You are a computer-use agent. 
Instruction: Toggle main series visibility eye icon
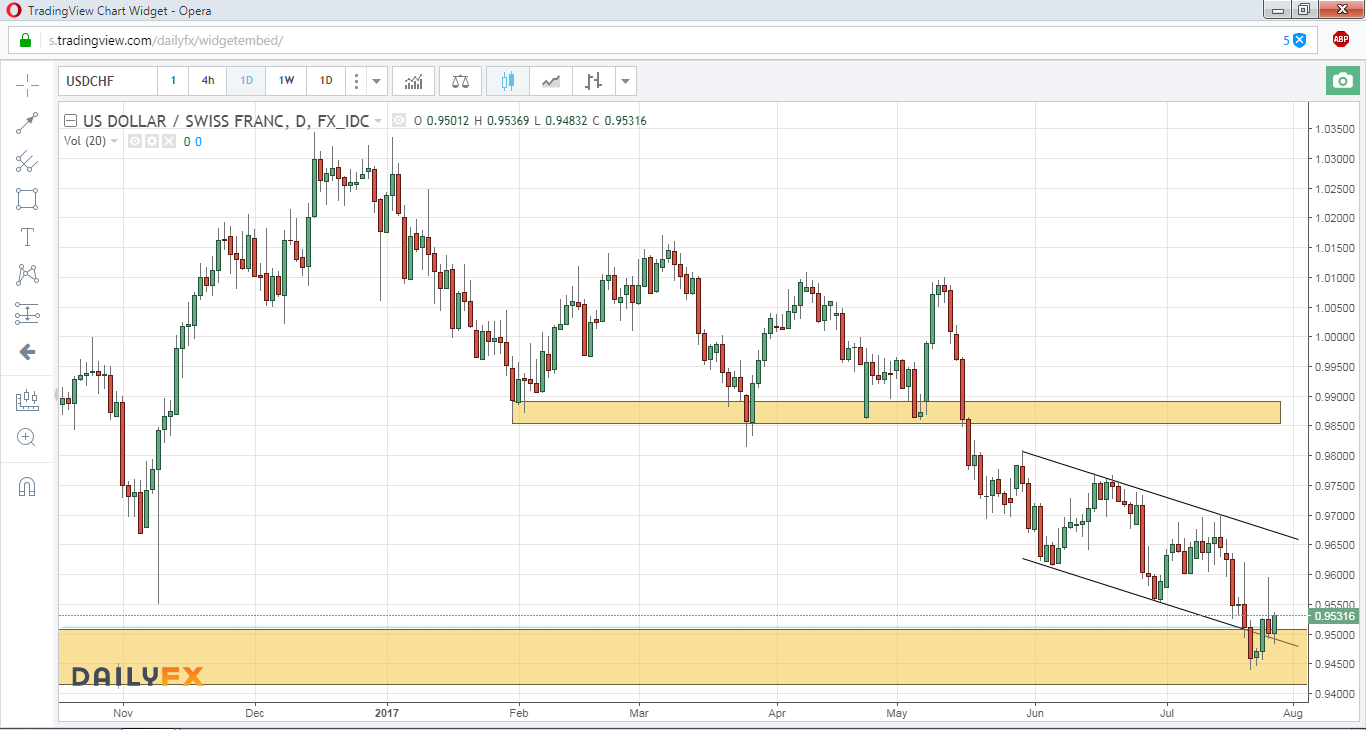click(x=400, y=121)
